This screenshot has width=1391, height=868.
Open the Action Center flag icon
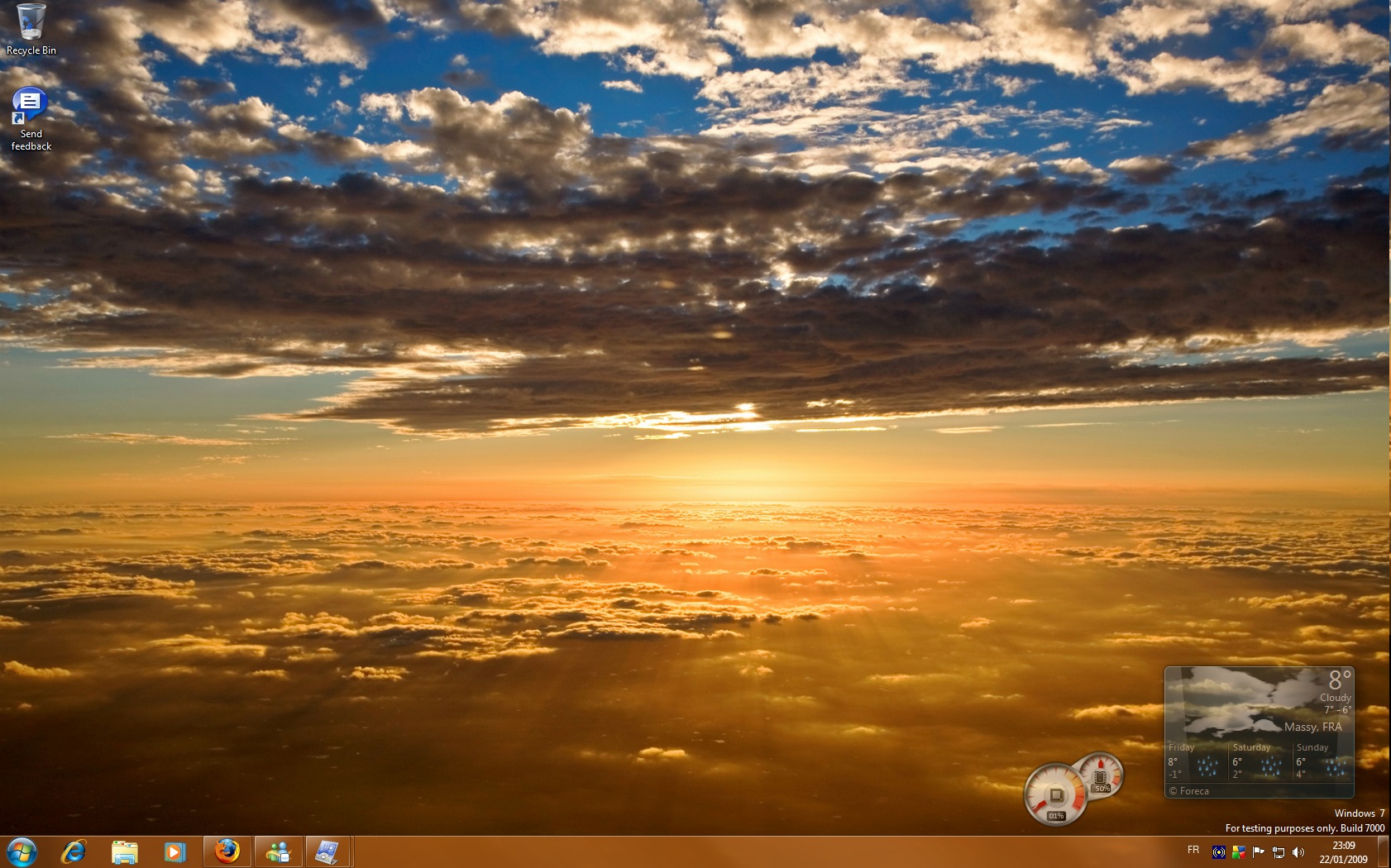coord(1259,852)
